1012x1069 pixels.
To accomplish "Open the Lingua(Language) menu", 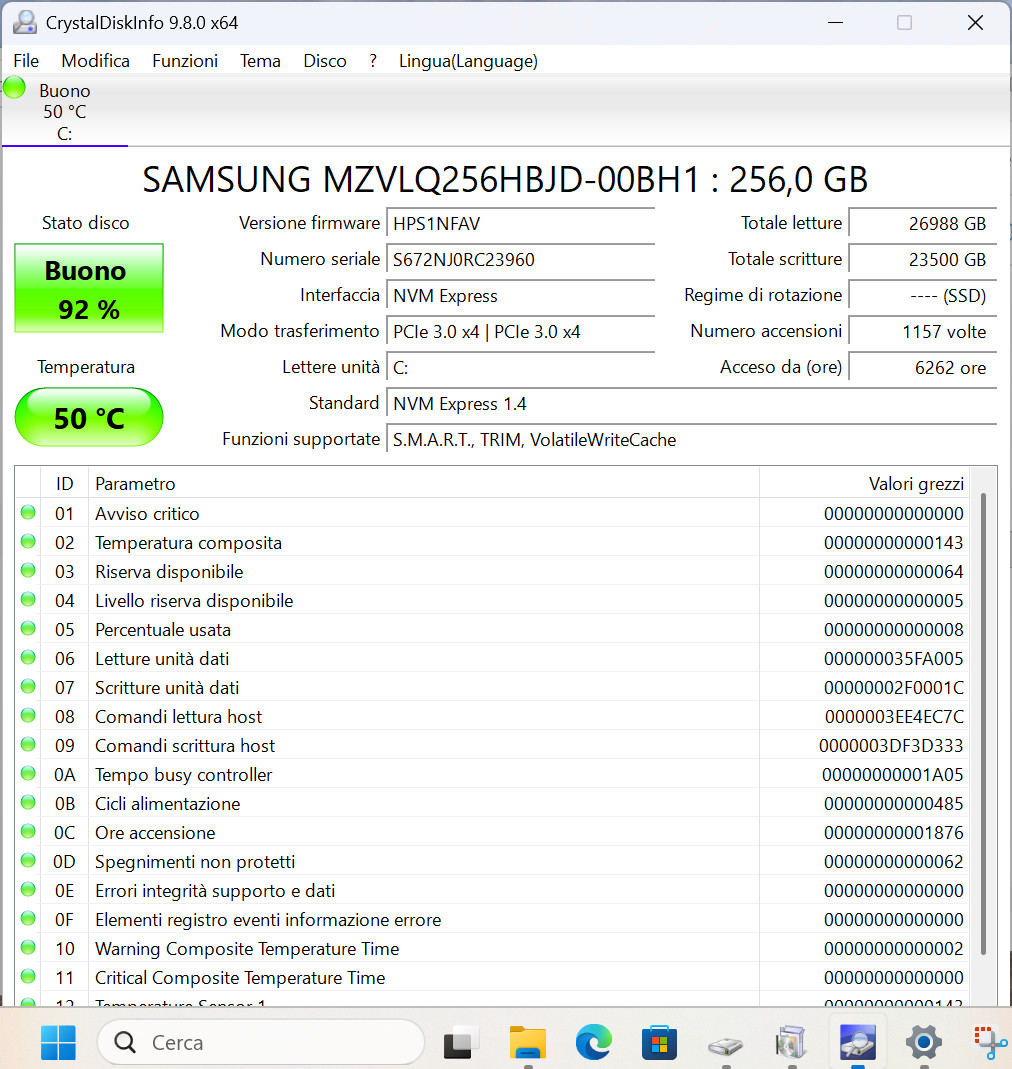I will [468, 61].
